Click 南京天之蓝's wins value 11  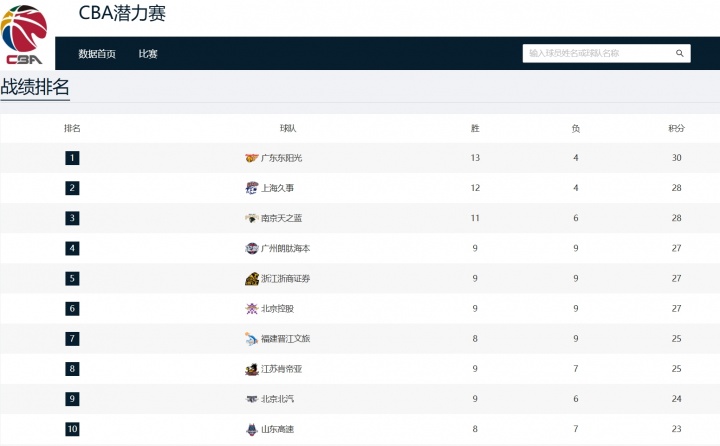click(475, 218)
